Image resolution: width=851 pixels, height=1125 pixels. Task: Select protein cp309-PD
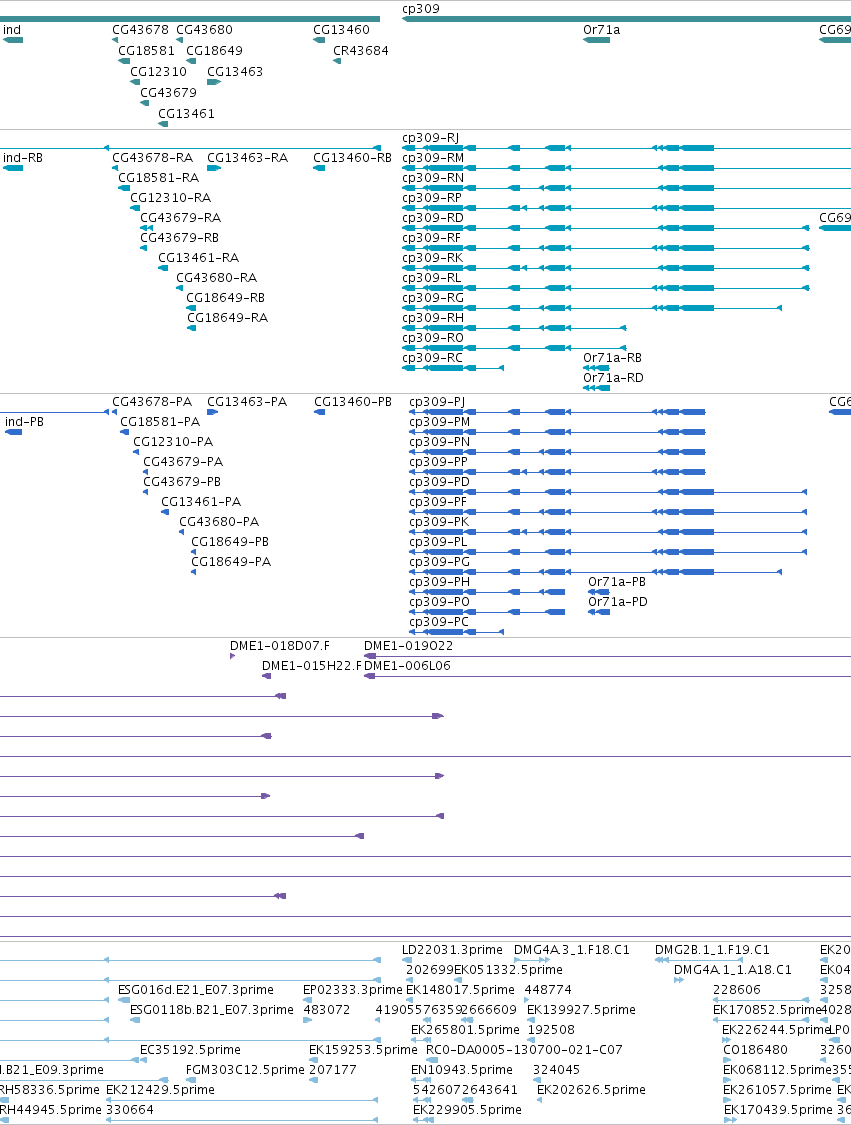tap(439, 481)
